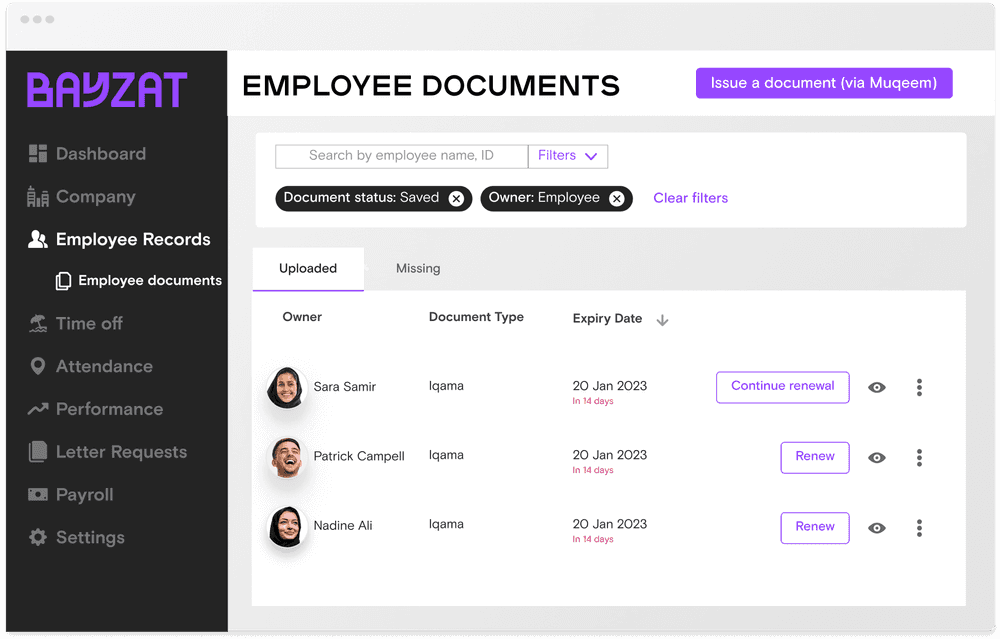
Task: Sort by Expiry Date arrow
Action: [662, 320]
